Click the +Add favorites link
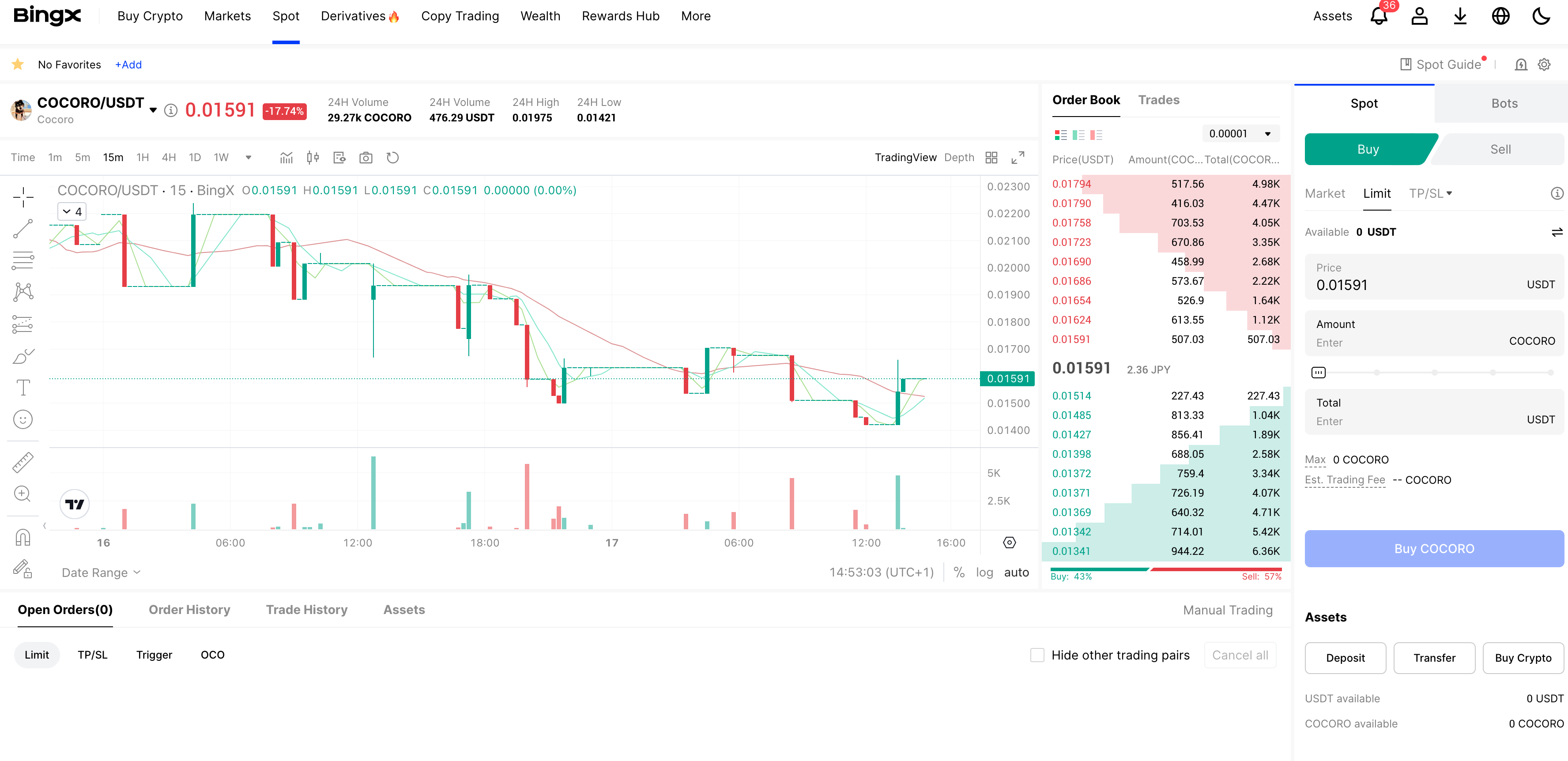The width and height of the screenshot is (1568, 761). click(128, 64)
